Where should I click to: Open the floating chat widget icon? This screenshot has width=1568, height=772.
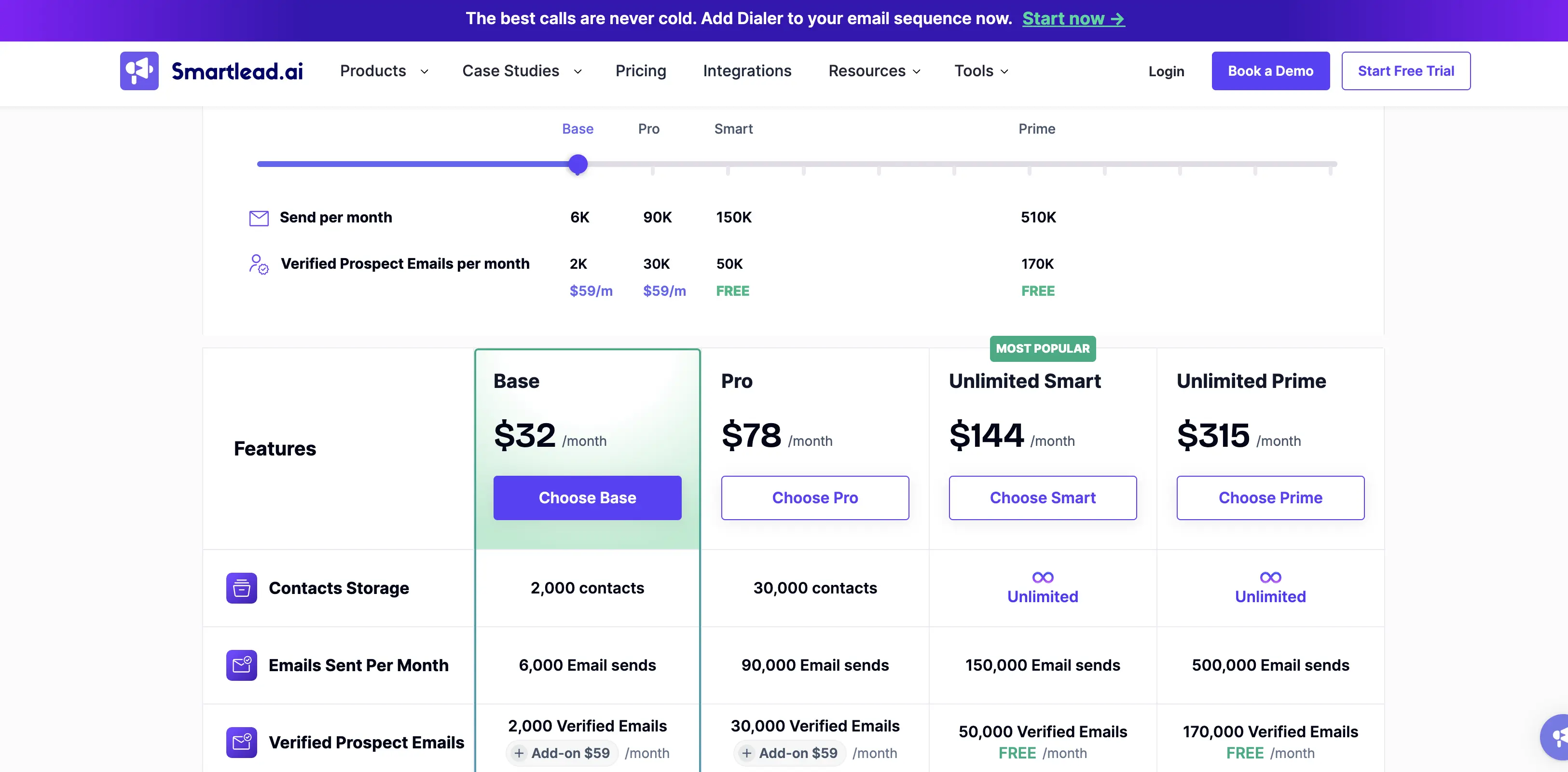(x=1557, y=737)
